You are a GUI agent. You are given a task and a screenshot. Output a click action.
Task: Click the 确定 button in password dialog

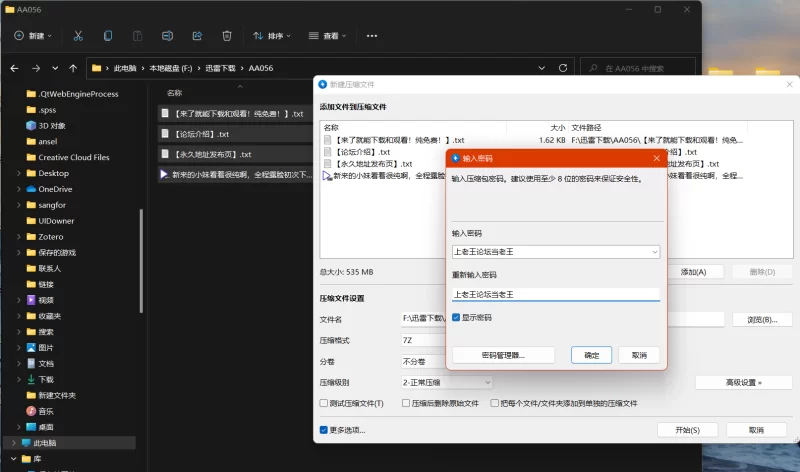[x=591, y=355]
